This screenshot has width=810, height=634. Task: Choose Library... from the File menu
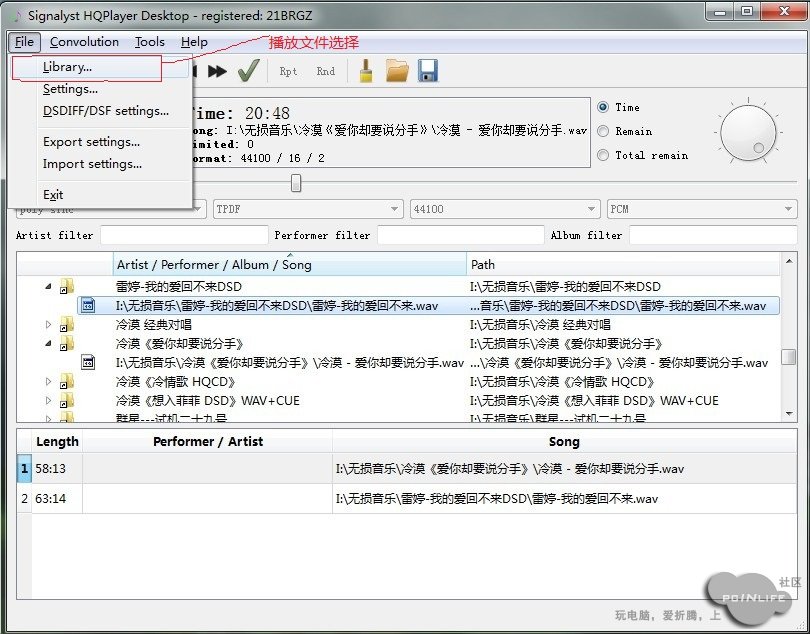tap(100, 67)
